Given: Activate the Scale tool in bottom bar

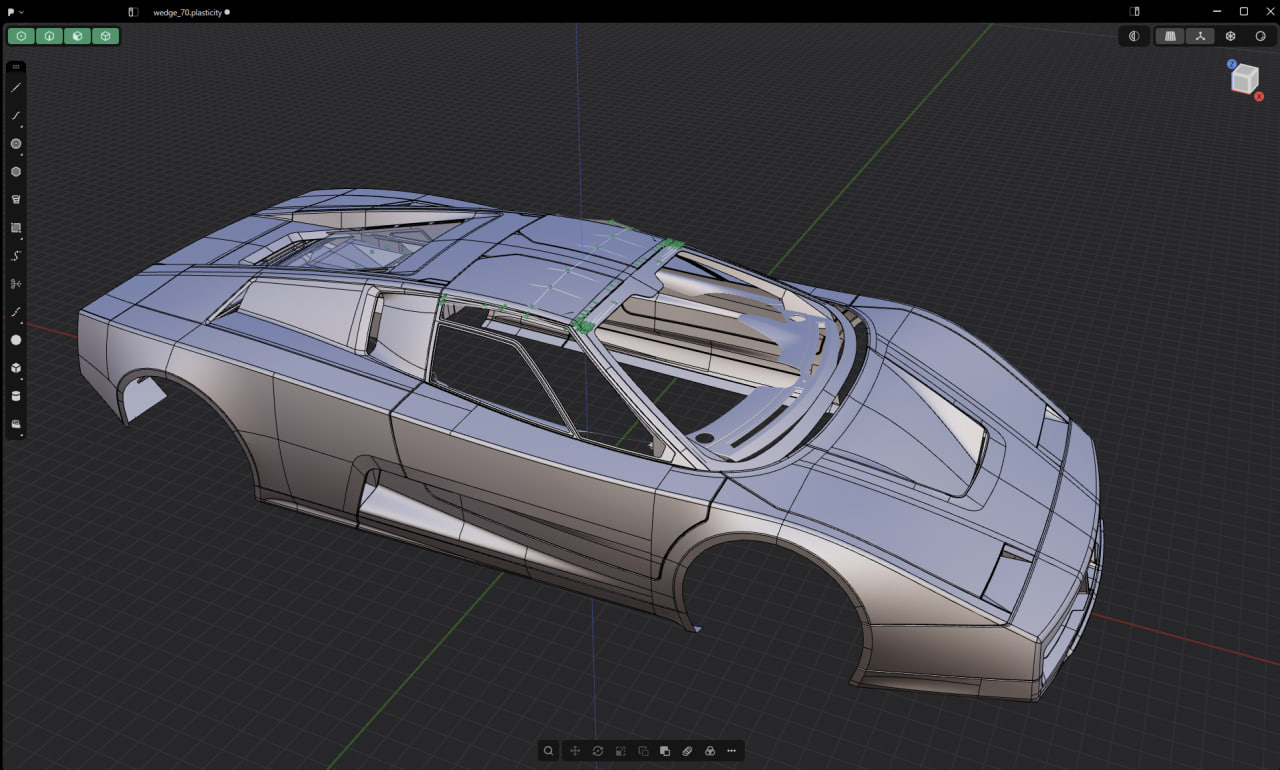Looking at the screenshot, I should pos(620,751).
